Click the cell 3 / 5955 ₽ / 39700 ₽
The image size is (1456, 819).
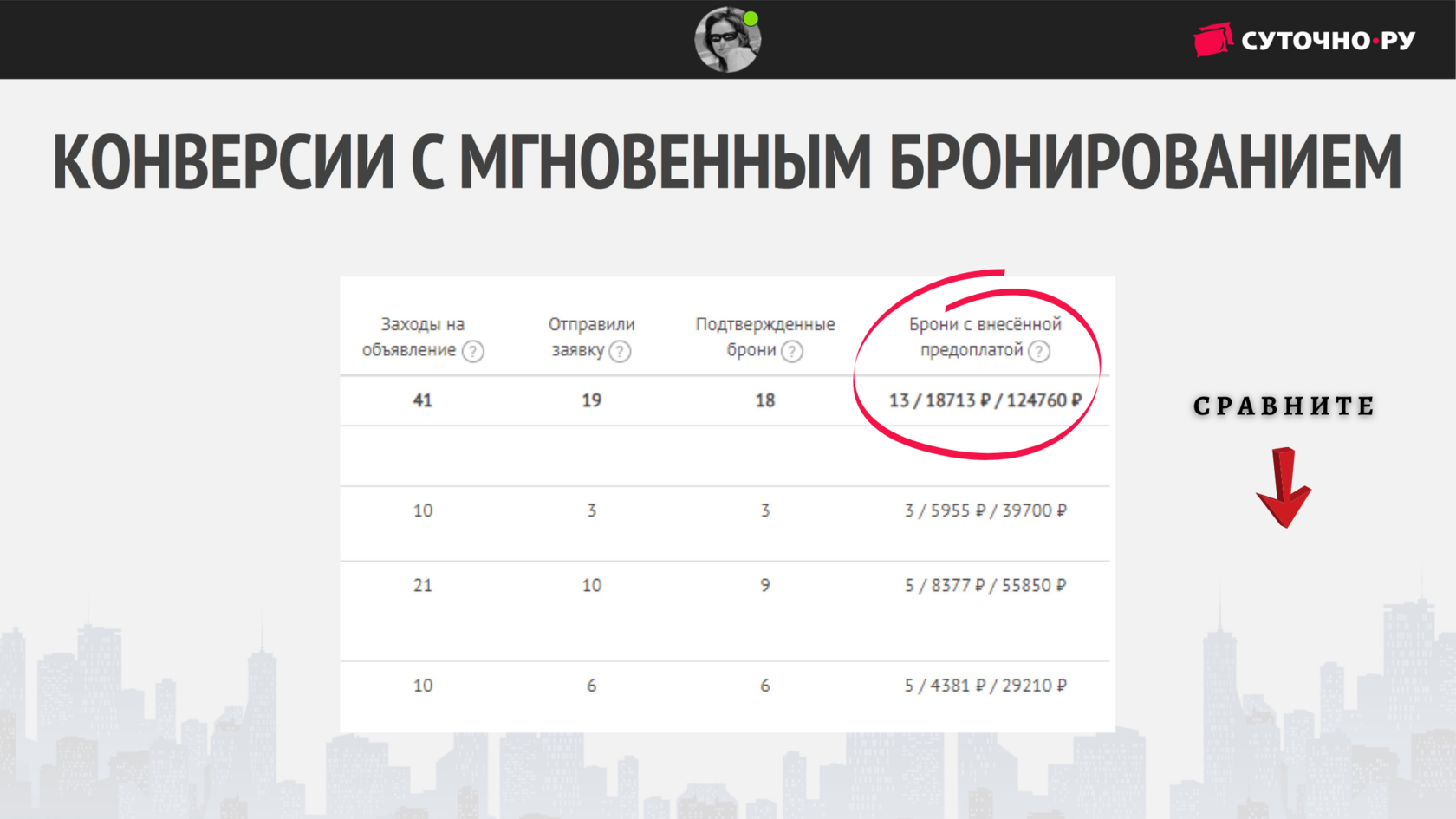[x=985, y=510]
